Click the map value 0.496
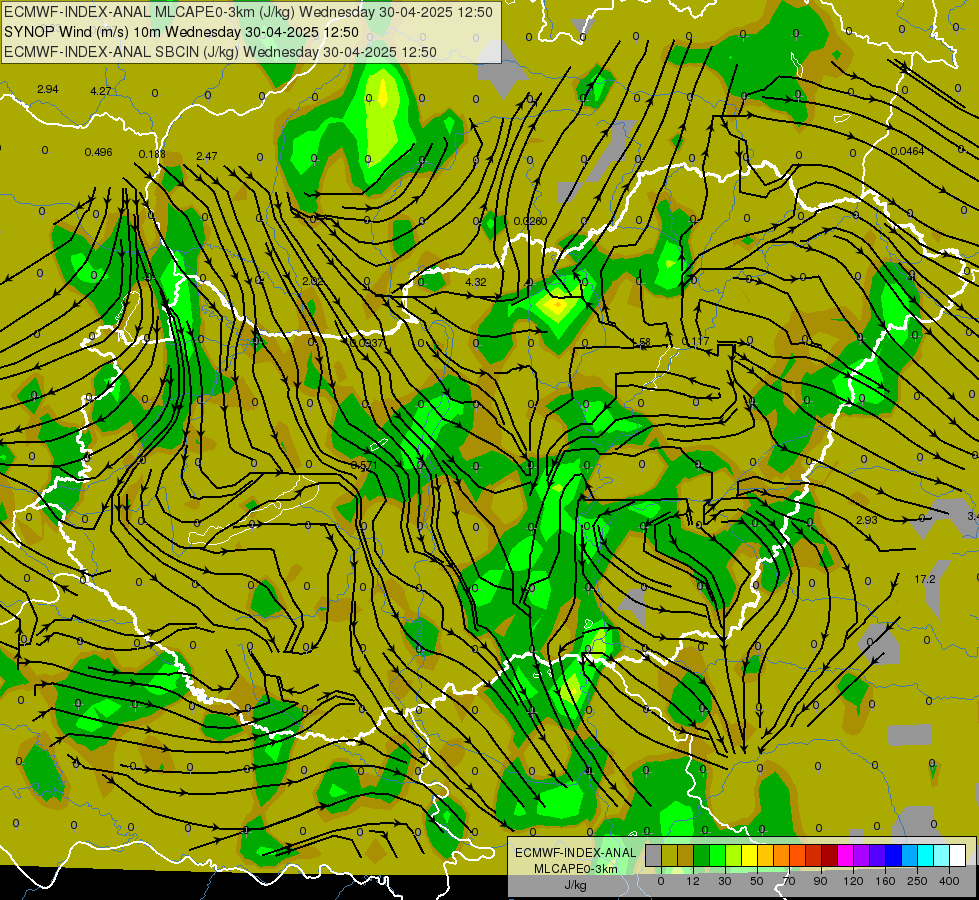 tap(99, 152)
